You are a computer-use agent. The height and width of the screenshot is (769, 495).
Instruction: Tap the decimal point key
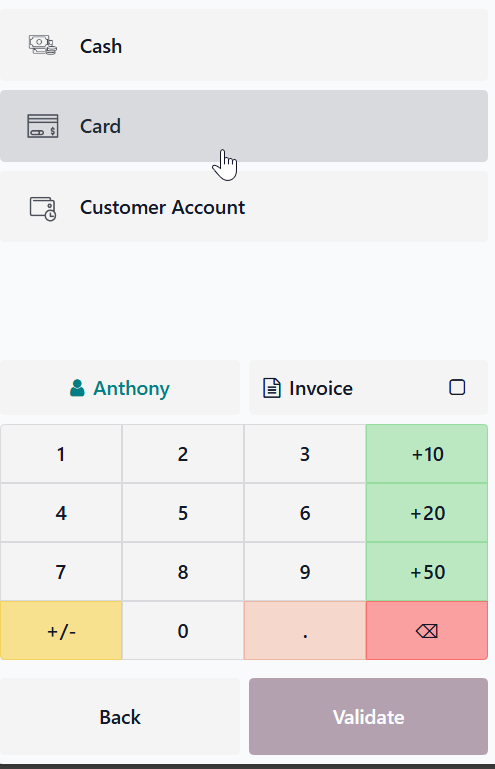[x=305, y=631]
